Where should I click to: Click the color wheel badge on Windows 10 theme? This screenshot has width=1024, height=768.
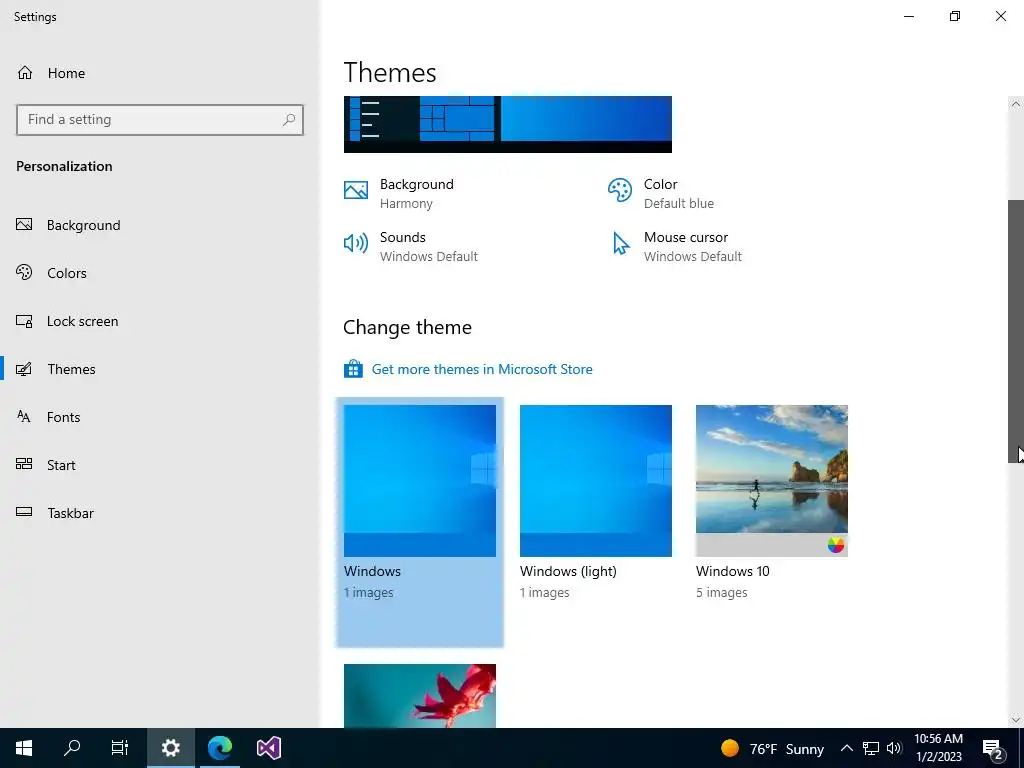pyautogui.click(x=835, y=545)
